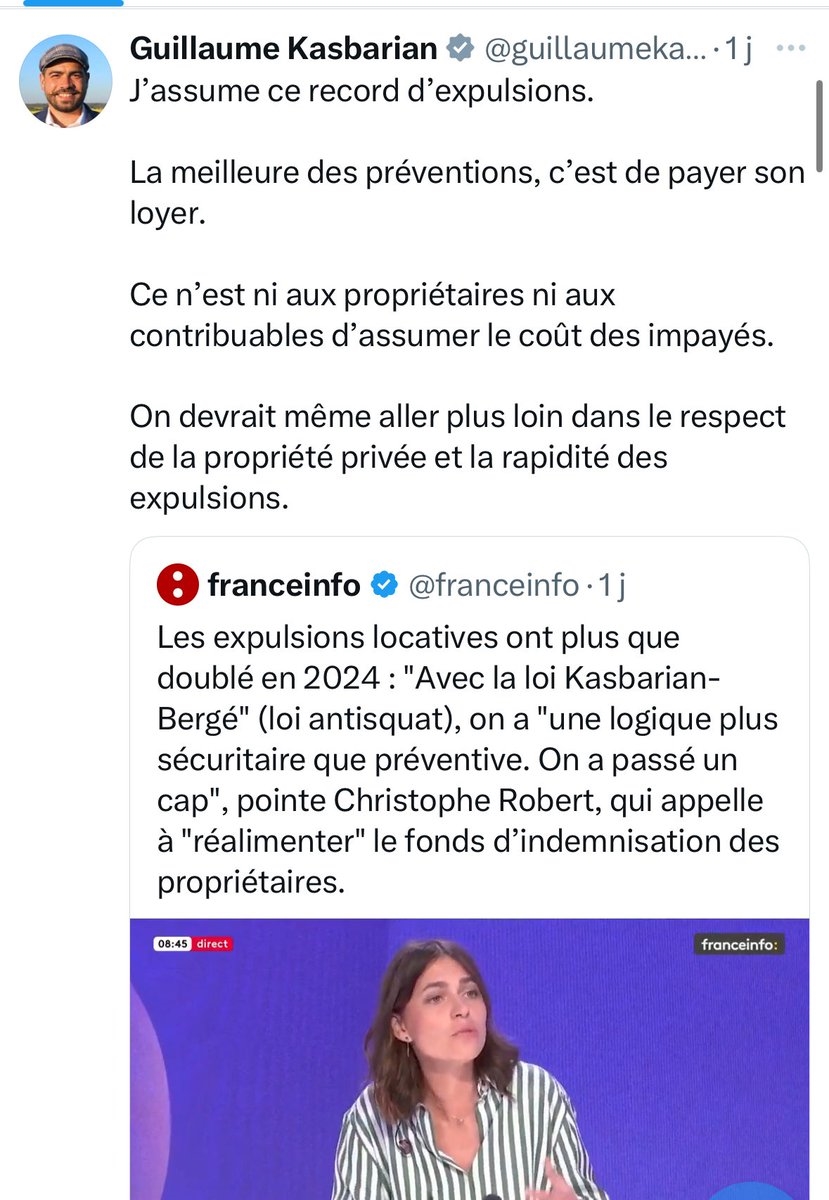Screen dimensions: 829x1200
Task: Click the franceinfo account name
Action: (284, 584)
